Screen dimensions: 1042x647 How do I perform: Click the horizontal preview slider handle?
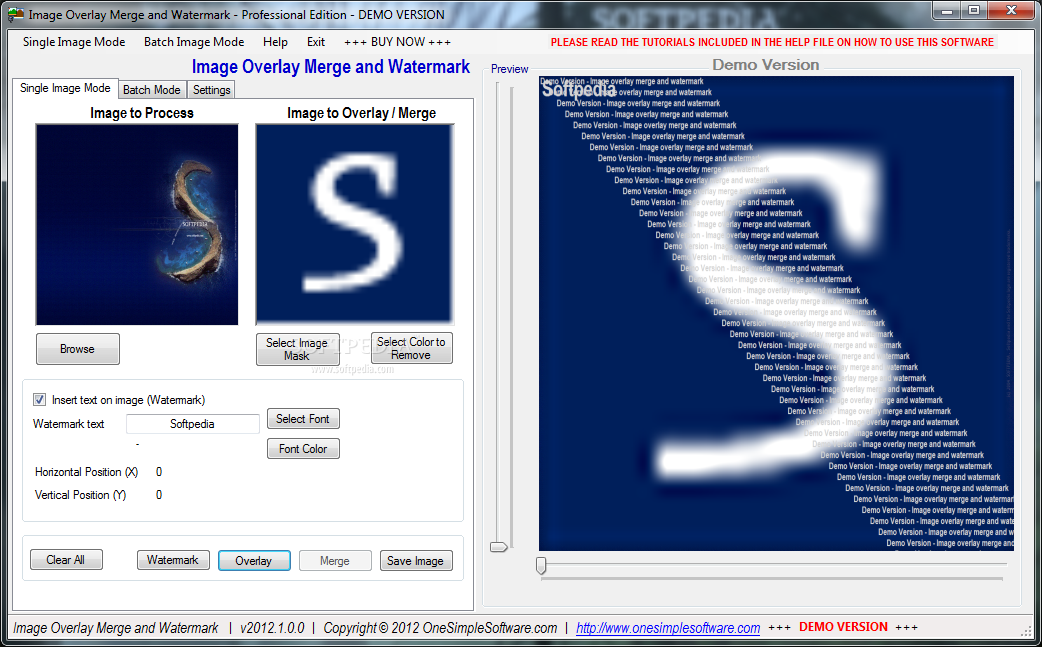pyautogui.click(x=541, y=565)
